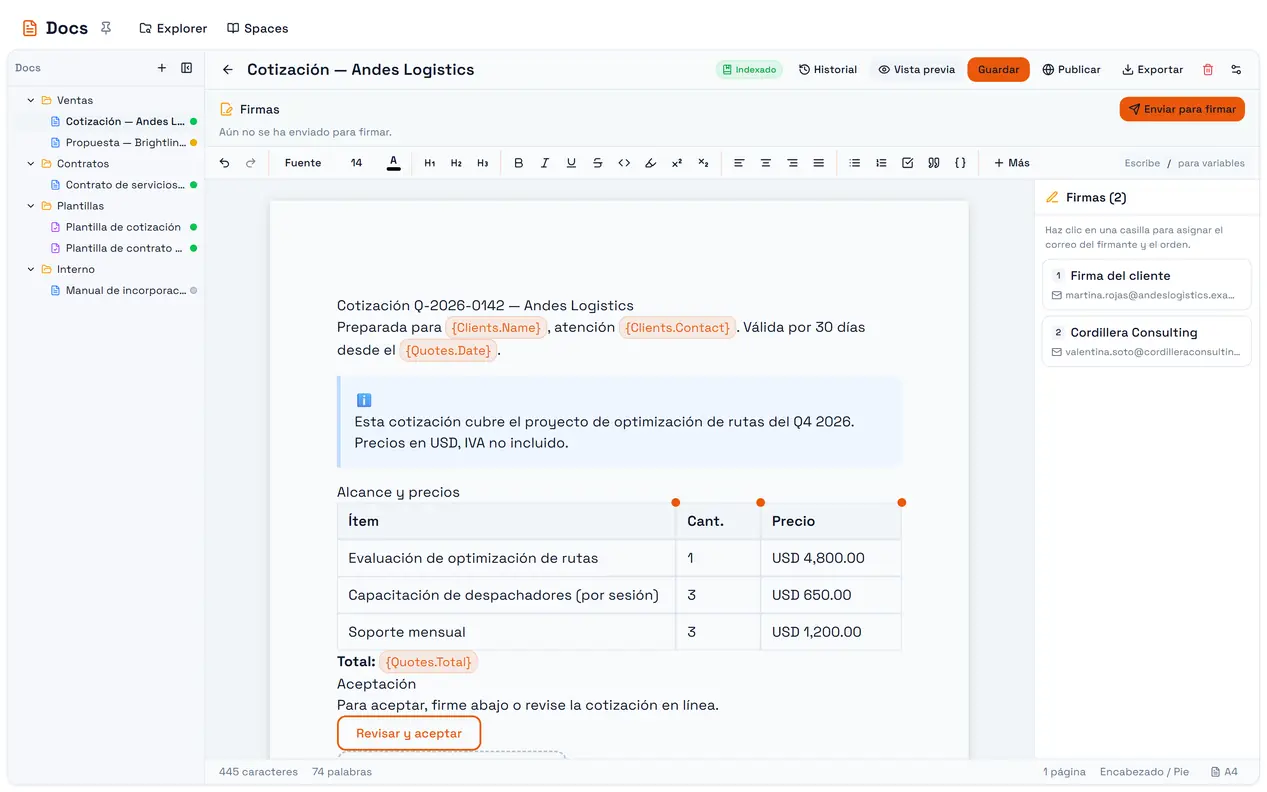Align text to the left
1267x792 pixels.
(x=739, y=163)
